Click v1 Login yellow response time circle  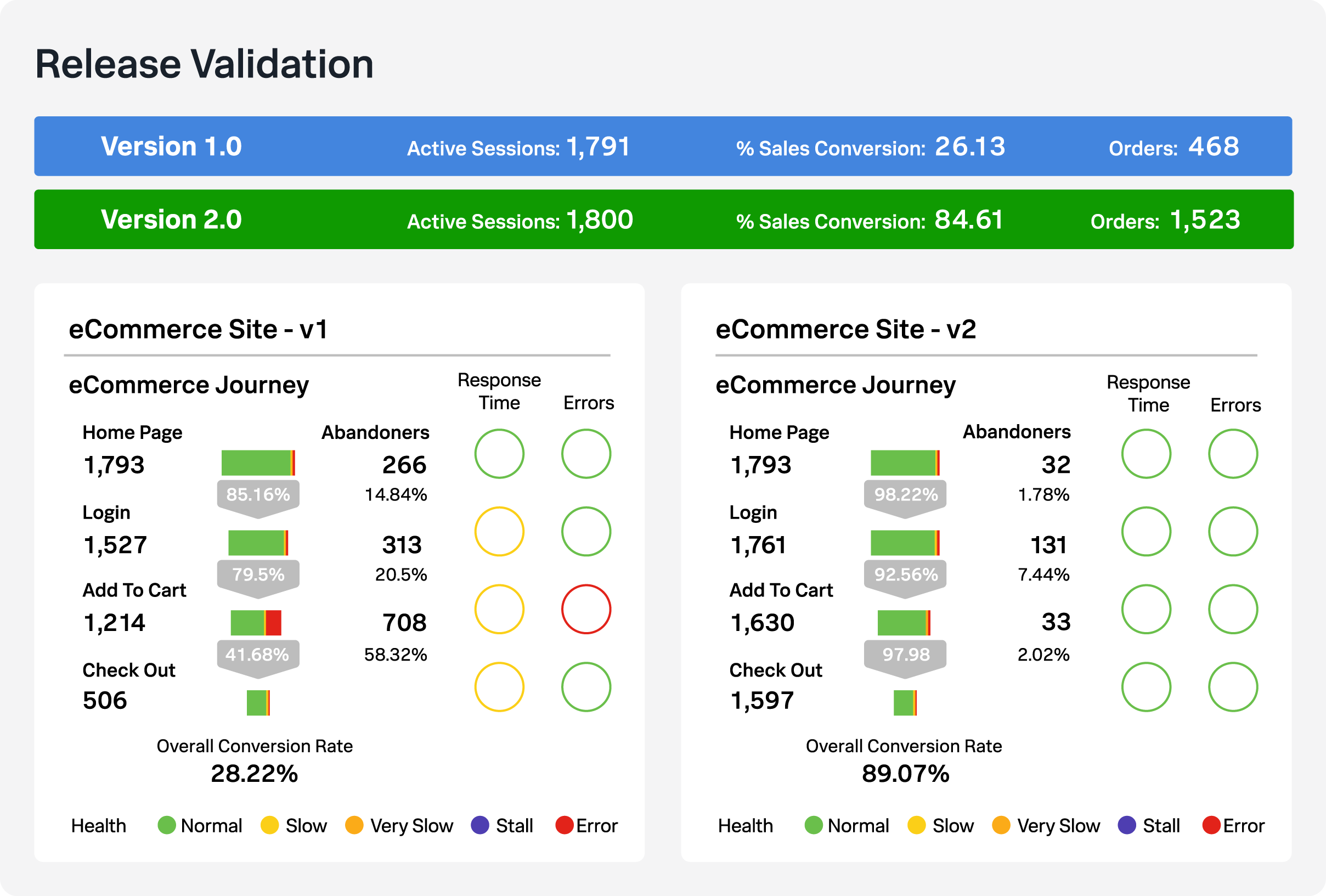(499, 531)
